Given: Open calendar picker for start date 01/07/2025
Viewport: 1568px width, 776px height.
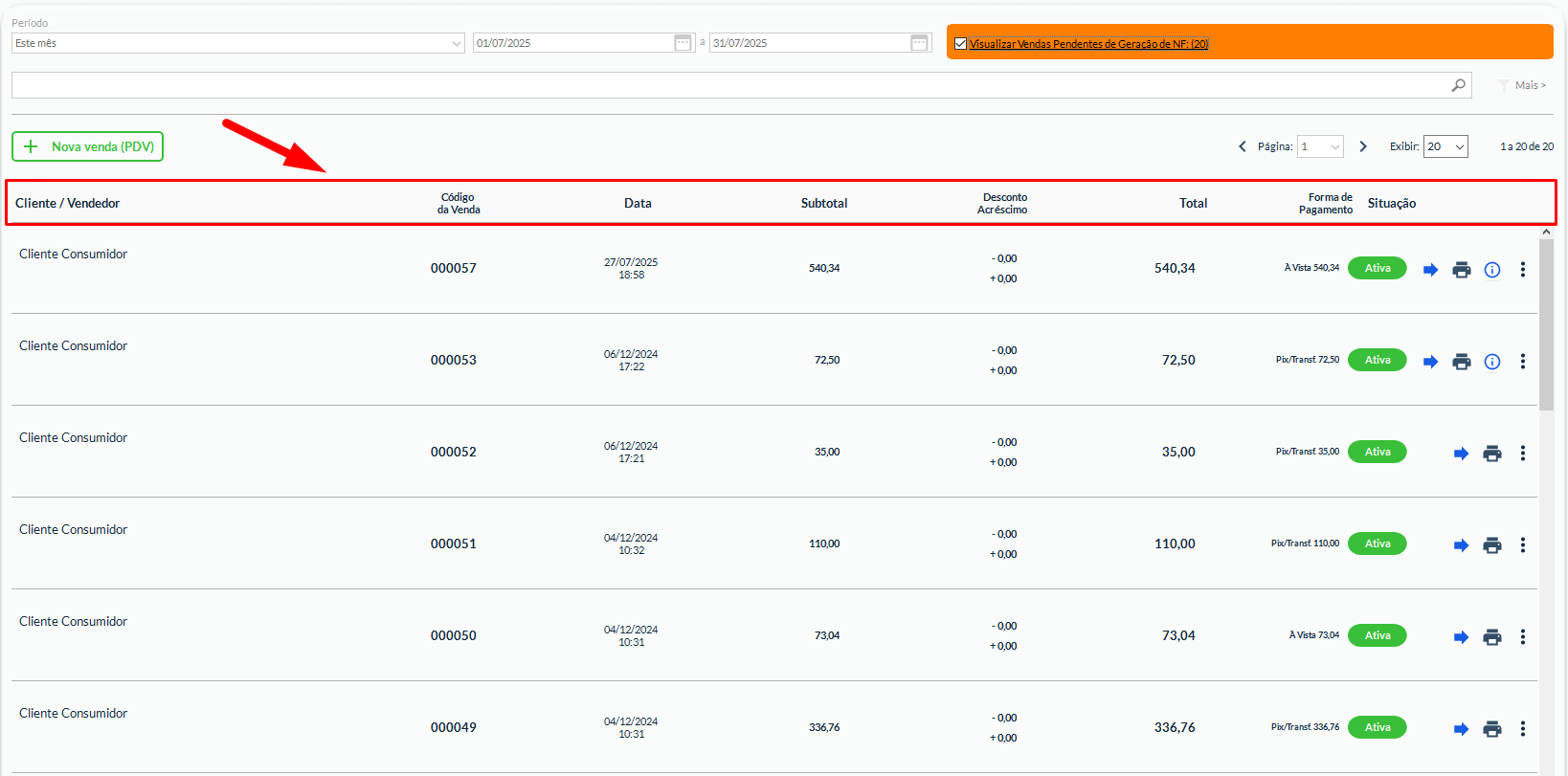Looking at the screenshot, I should click(x=683, y=43).
